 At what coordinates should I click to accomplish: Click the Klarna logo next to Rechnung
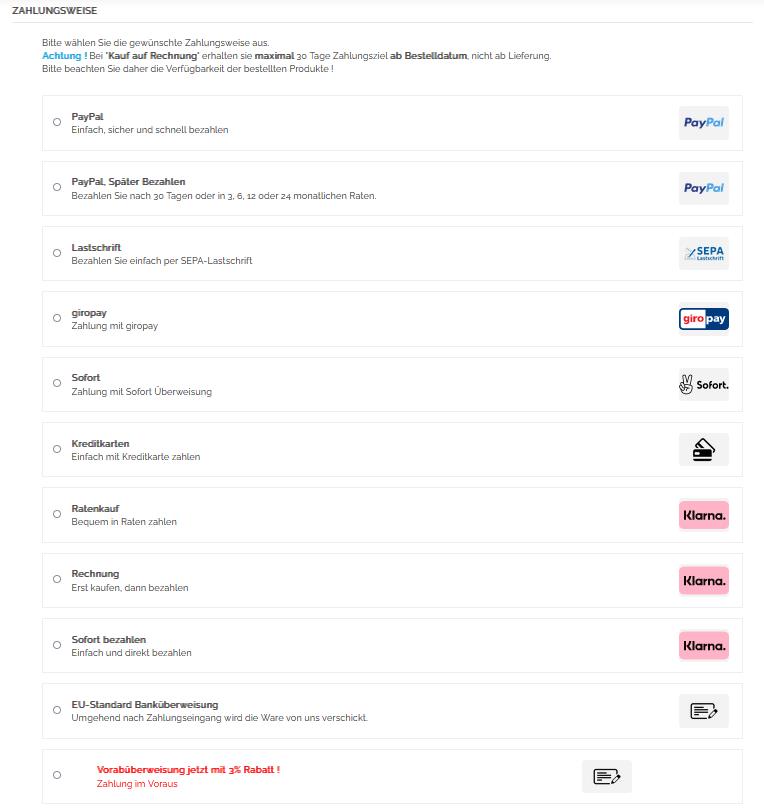[703, 581]
